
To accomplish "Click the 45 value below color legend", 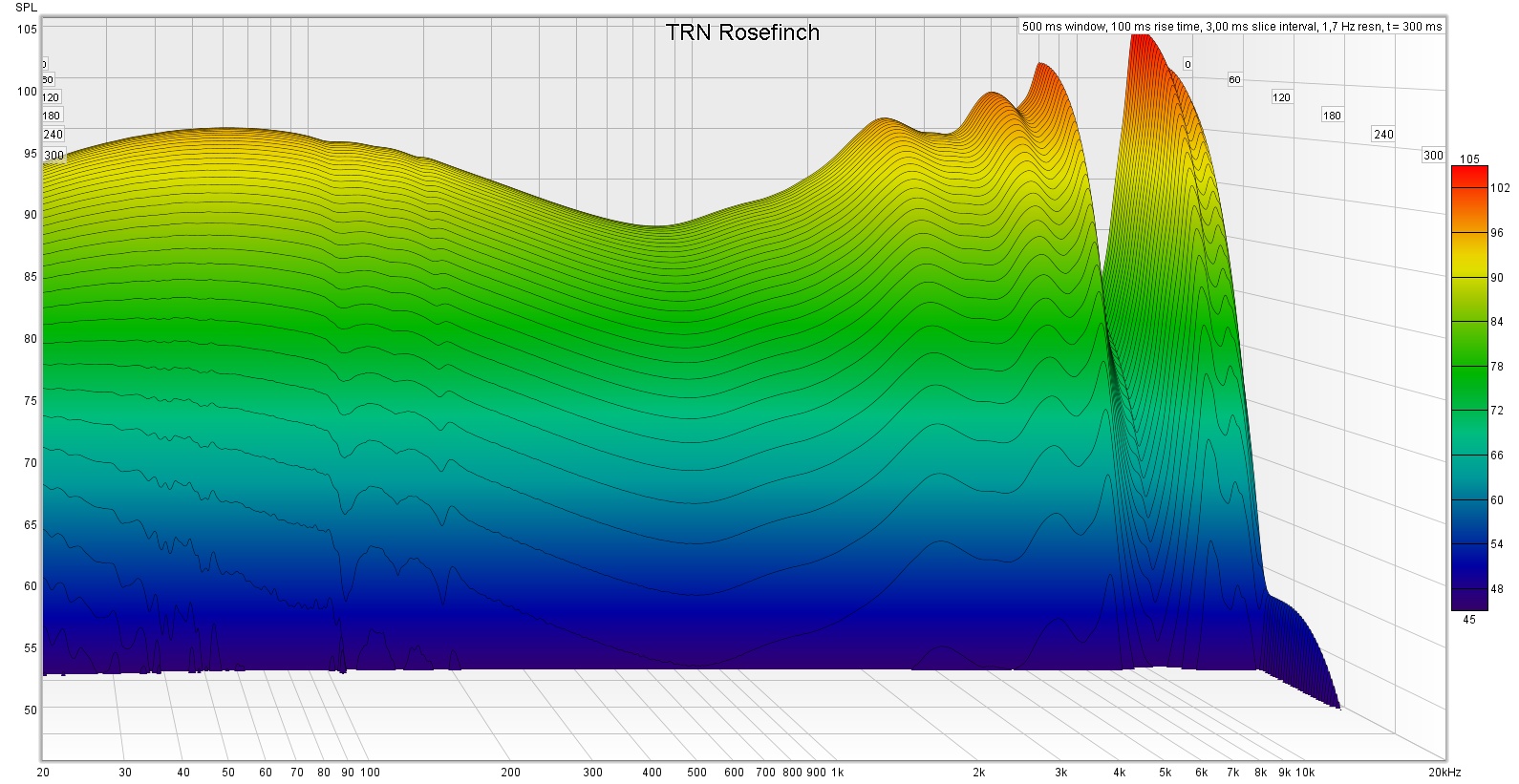I will point(1469,620).
